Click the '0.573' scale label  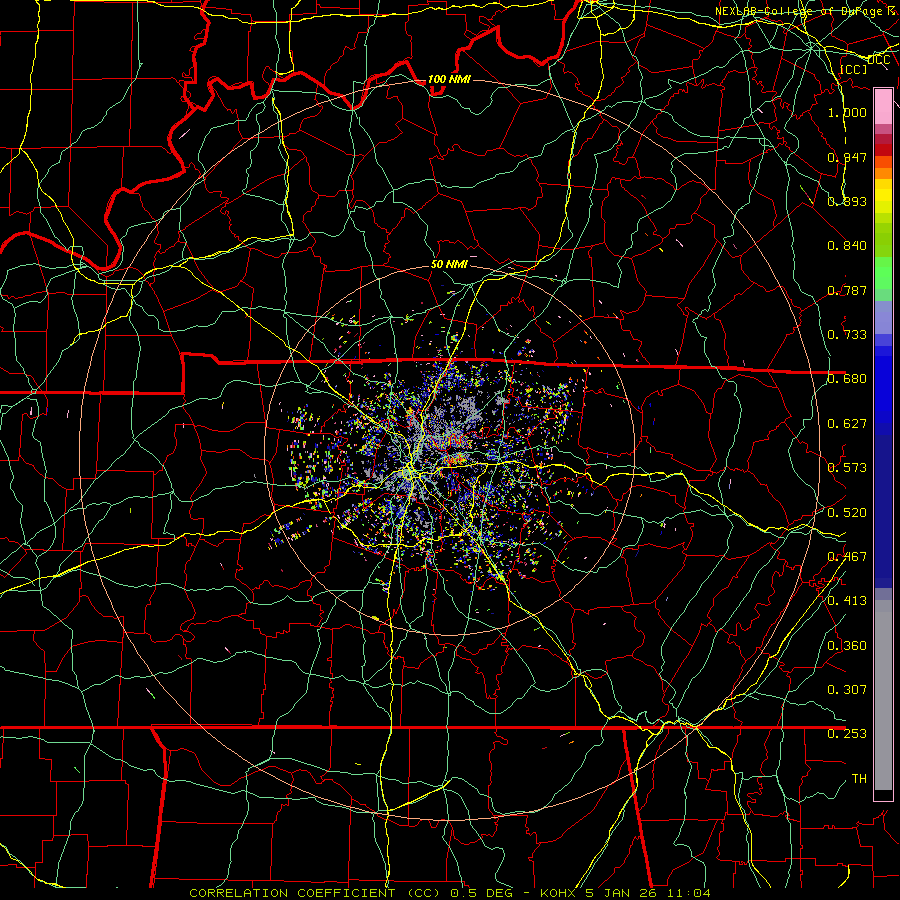(x=847, y=468)
